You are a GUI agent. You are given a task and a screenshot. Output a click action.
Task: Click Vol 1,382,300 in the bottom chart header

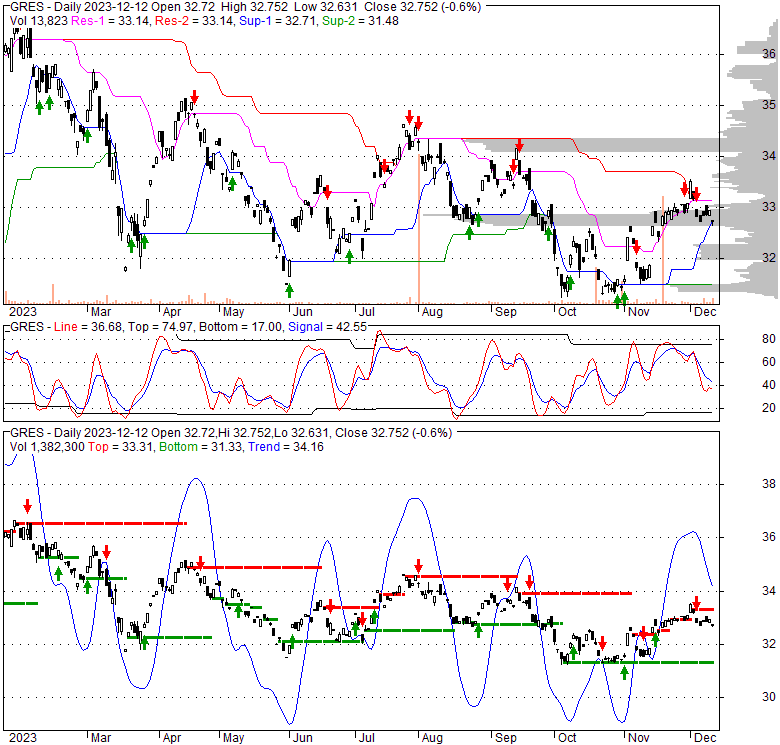point(47,447)
